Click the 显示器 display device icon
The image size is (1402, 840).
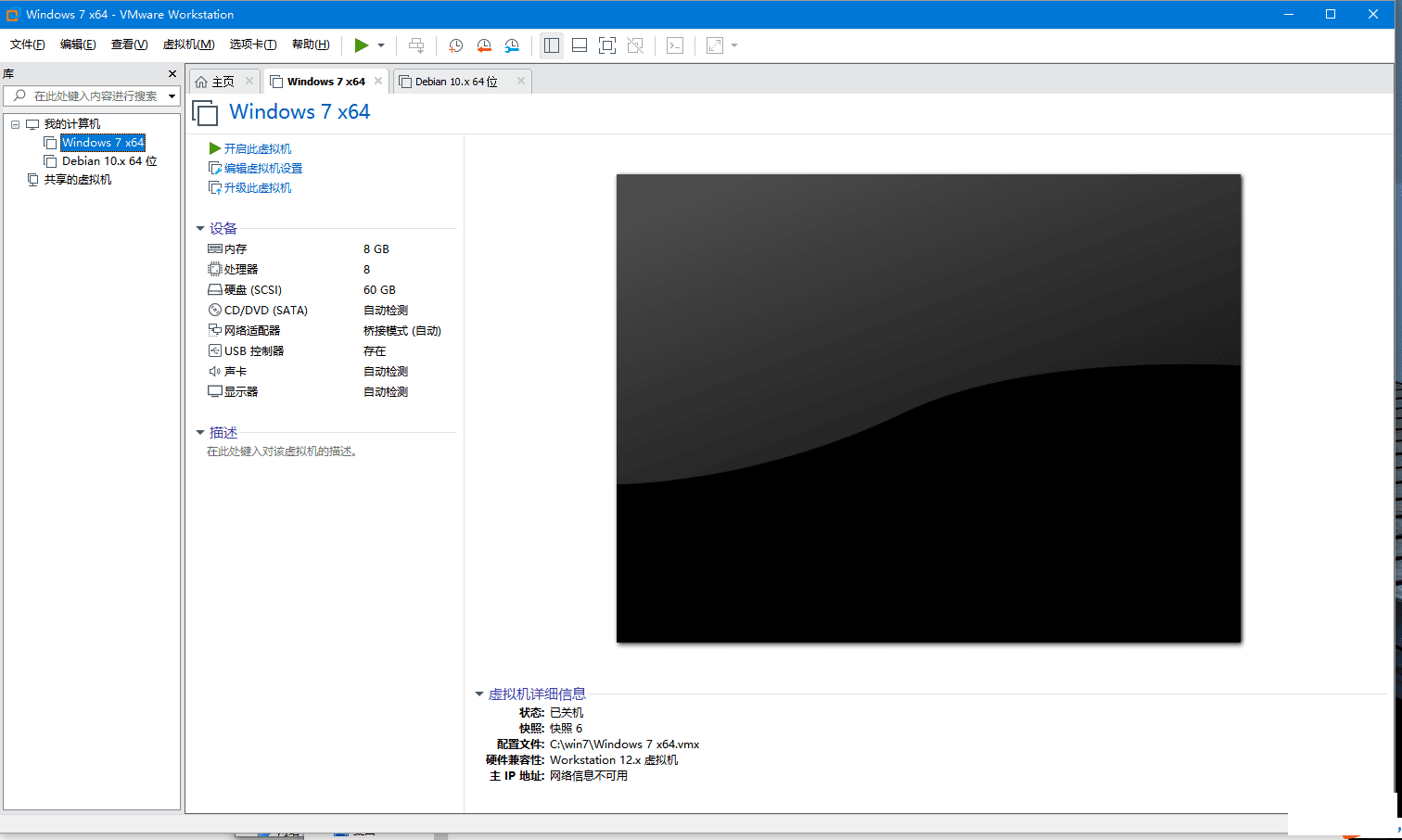tap(215, 391)
